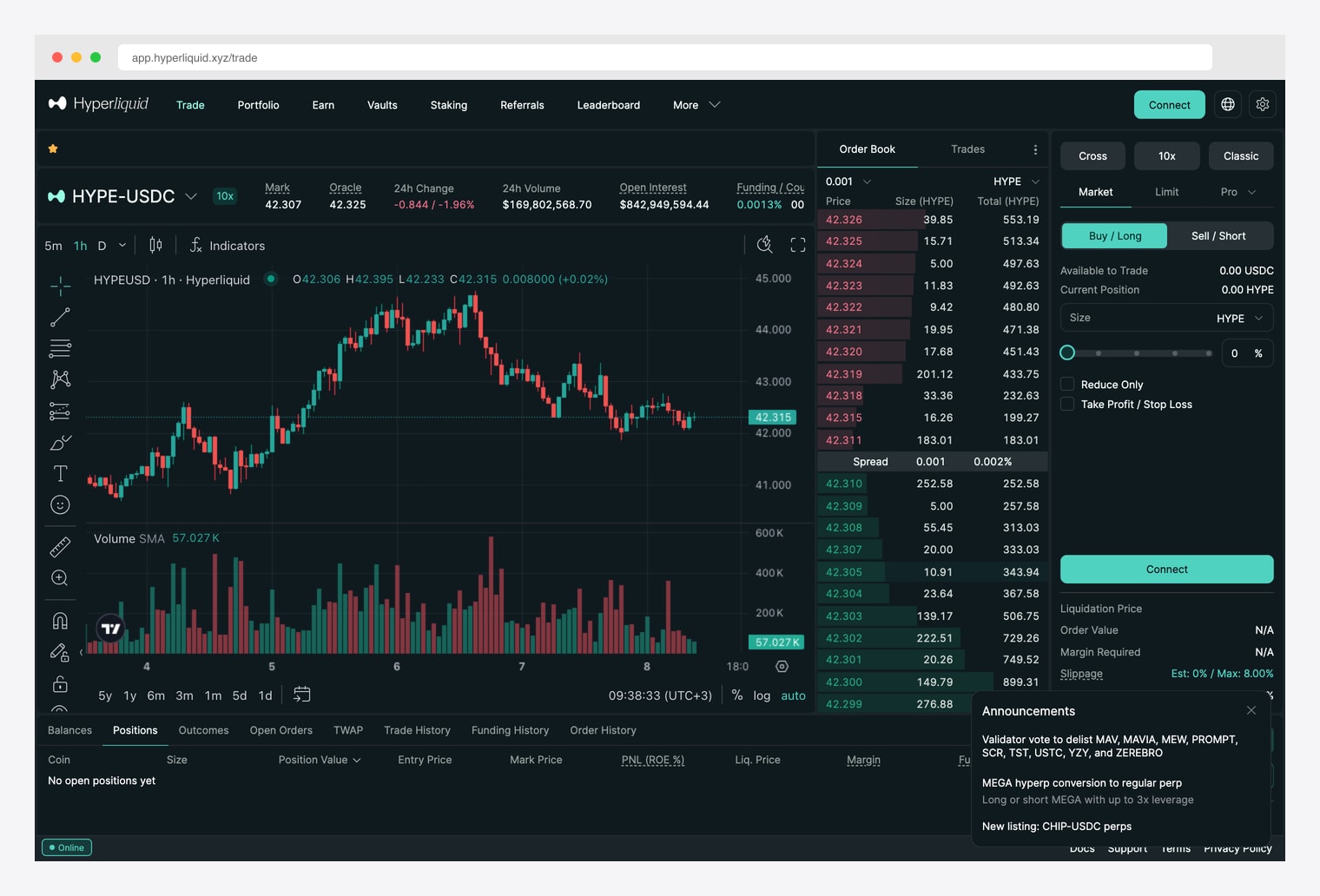The width and height of the screenshot is (1320, 896).
Task: Select the forecasting and measurement tool
Action: [x=60, y=411]
